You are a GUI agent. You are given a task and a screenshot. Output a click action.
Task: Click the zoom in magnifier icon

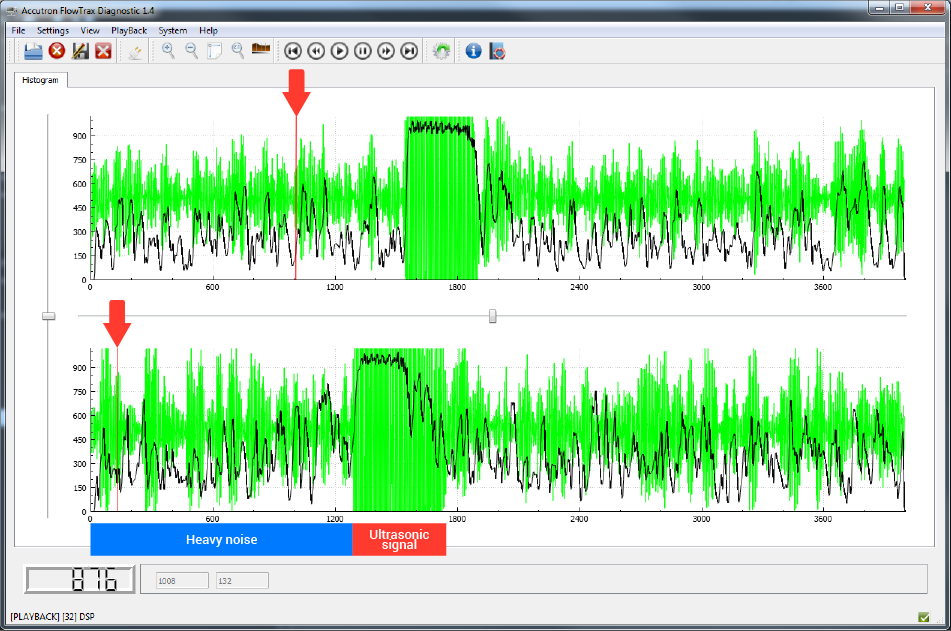tap(168, 50)
